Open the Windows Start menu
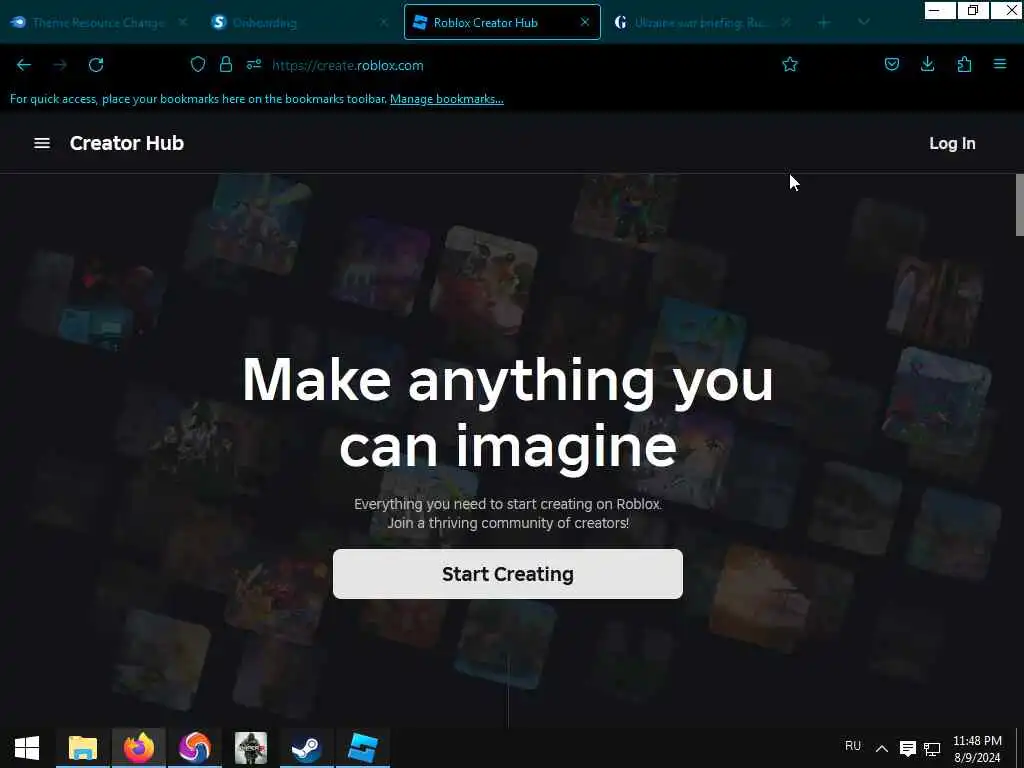 (27, 748)
